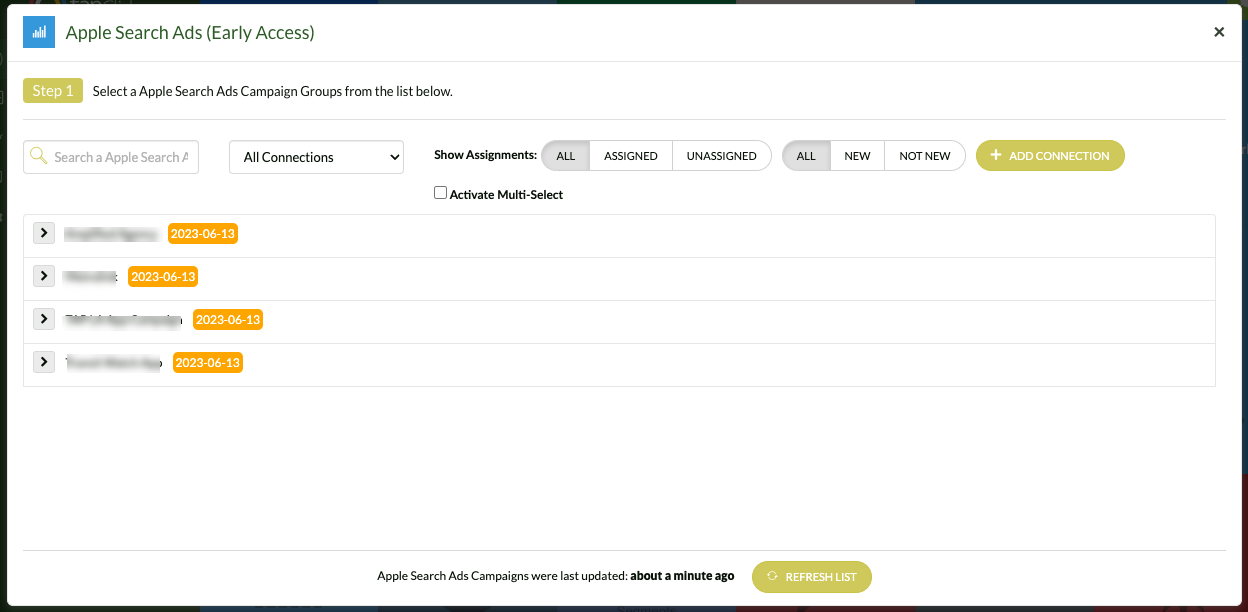Screen dimensions: 1248x612
Task: Show only NOT NEW campaign groups
Action: 925,156
